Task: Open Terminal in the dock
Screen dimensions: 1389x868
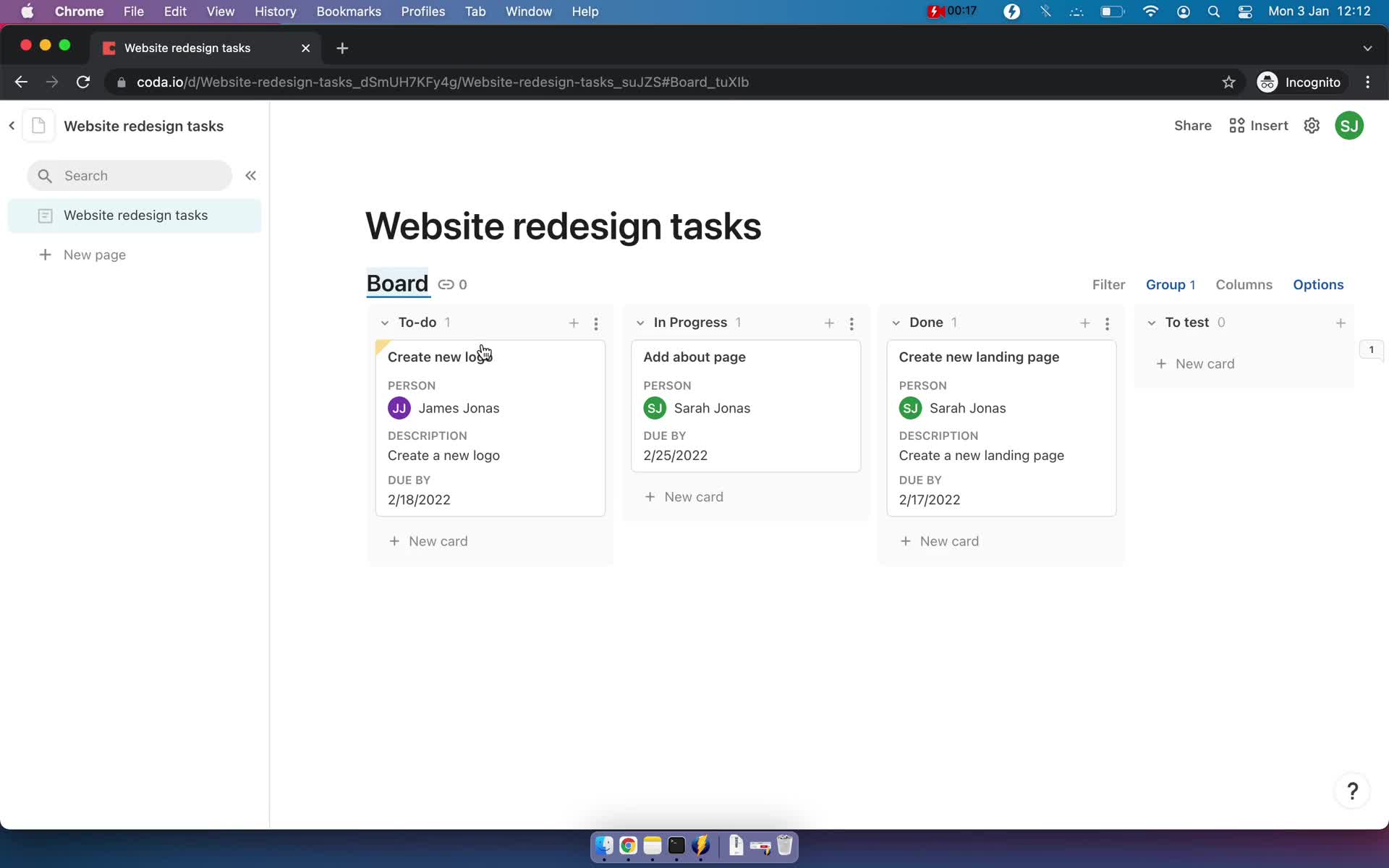Action: coord(676,846)
